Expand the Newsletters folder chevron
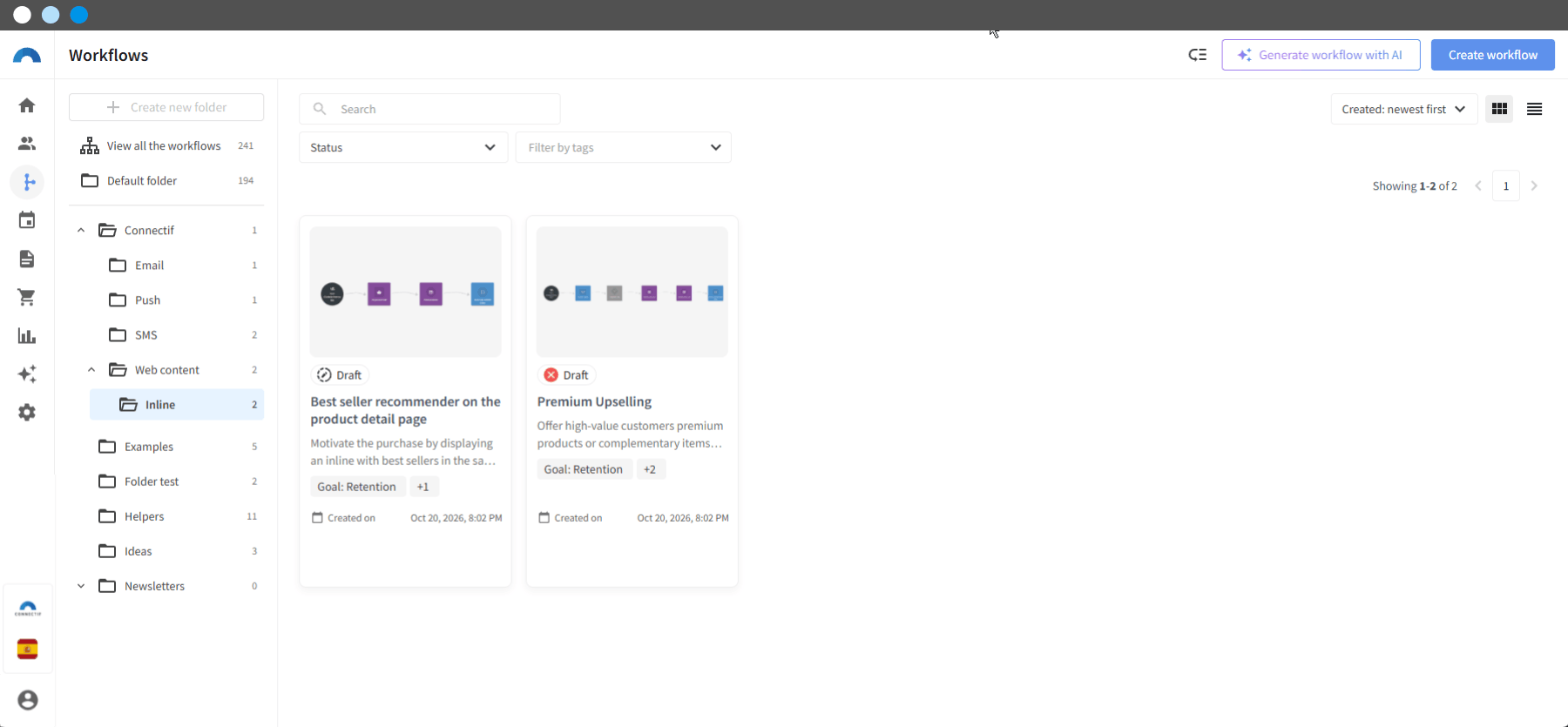1568x727 pixels. [81, 586]
